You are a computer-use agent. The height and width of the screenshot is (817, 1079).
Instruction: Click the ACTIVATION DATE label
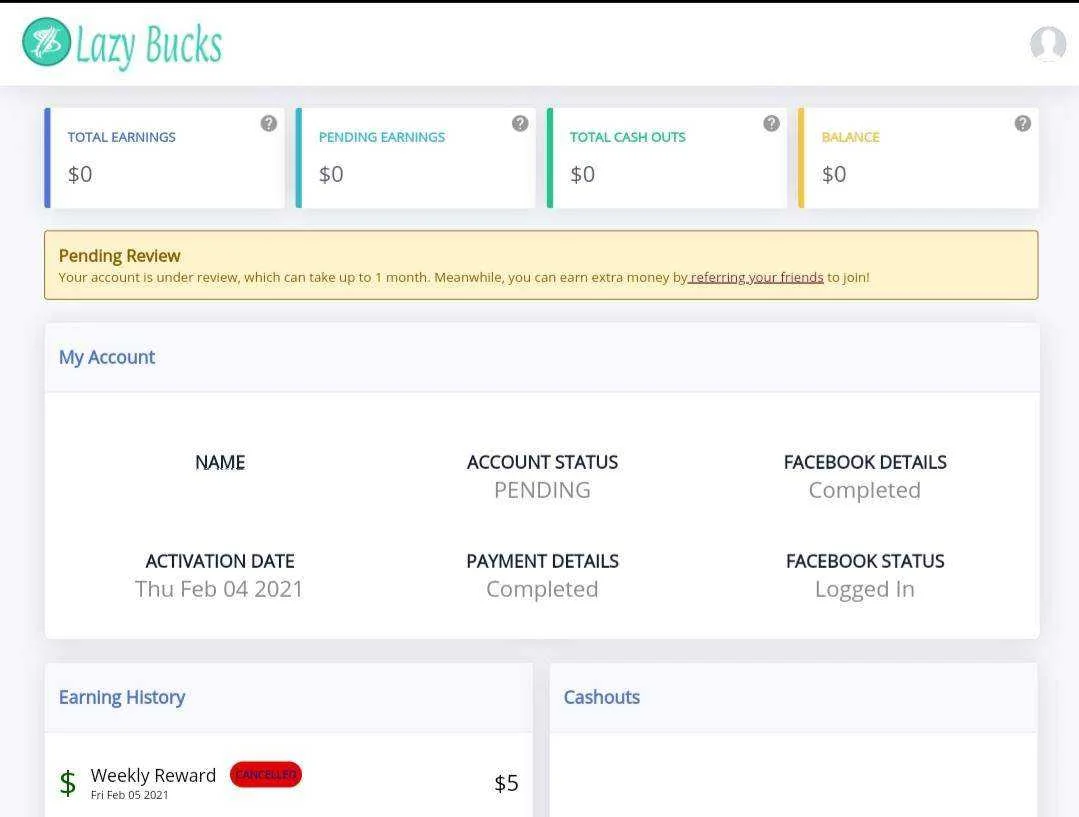click(x=220, y=562)
